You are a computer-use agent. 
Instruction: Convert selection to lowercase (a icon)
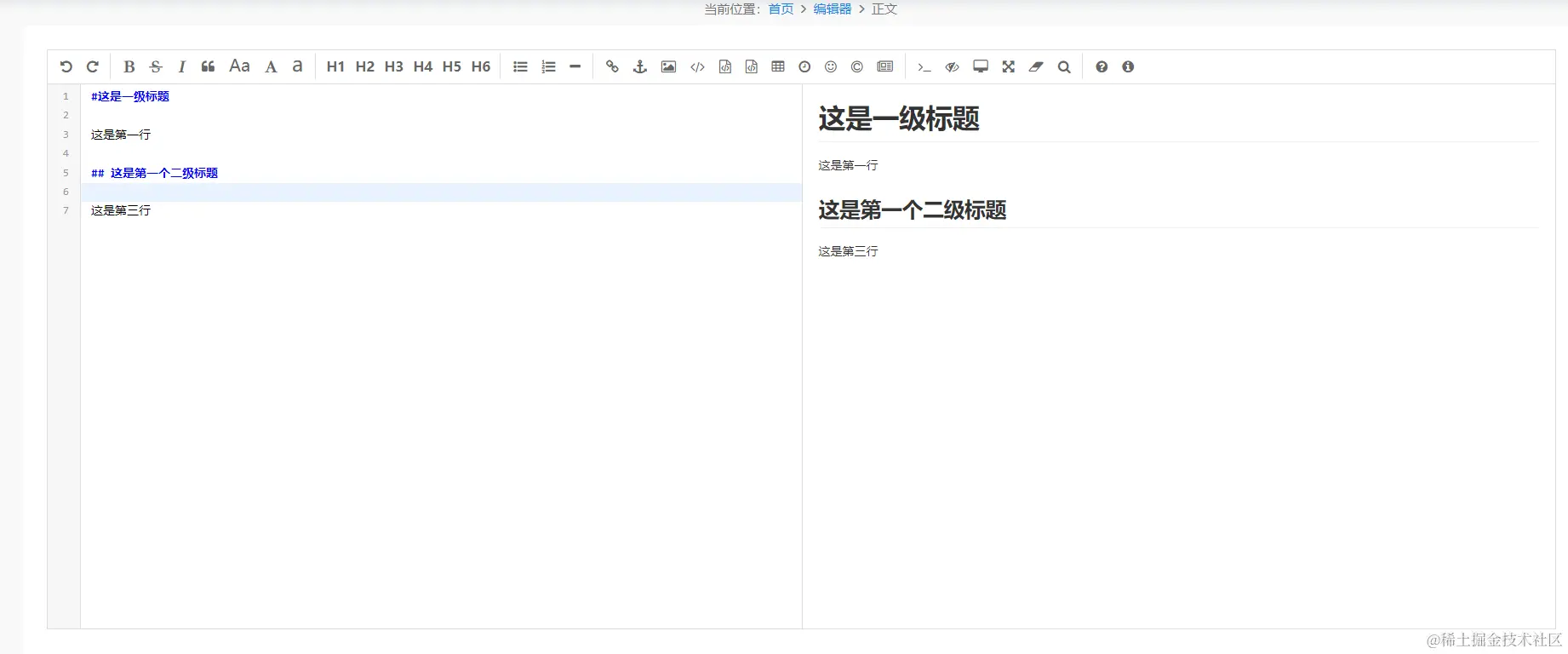297,66
